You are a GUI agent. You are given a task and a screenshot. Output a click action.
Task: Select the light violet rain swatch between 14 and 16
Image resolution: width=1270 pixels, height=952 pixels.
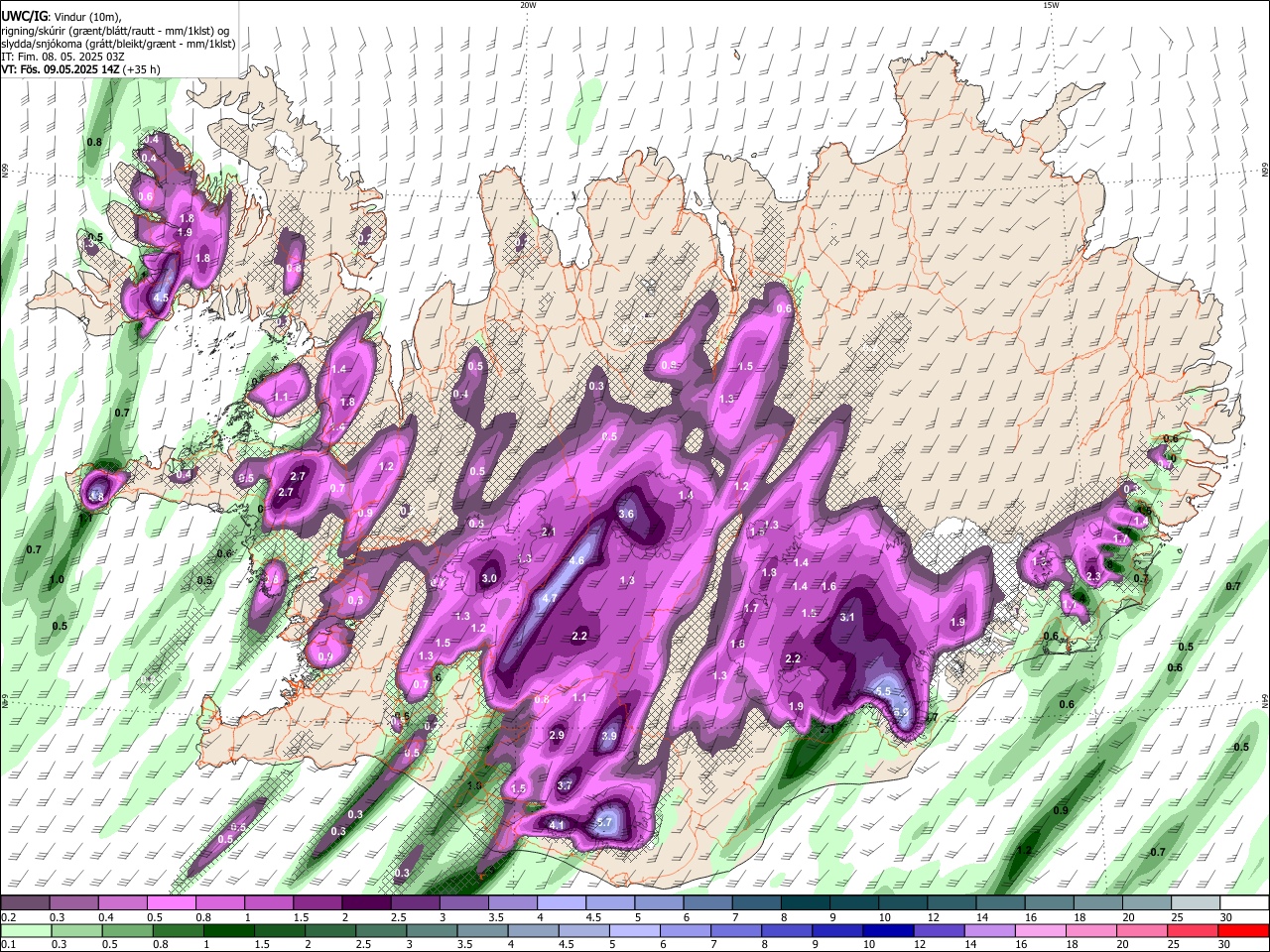[990, 930]
